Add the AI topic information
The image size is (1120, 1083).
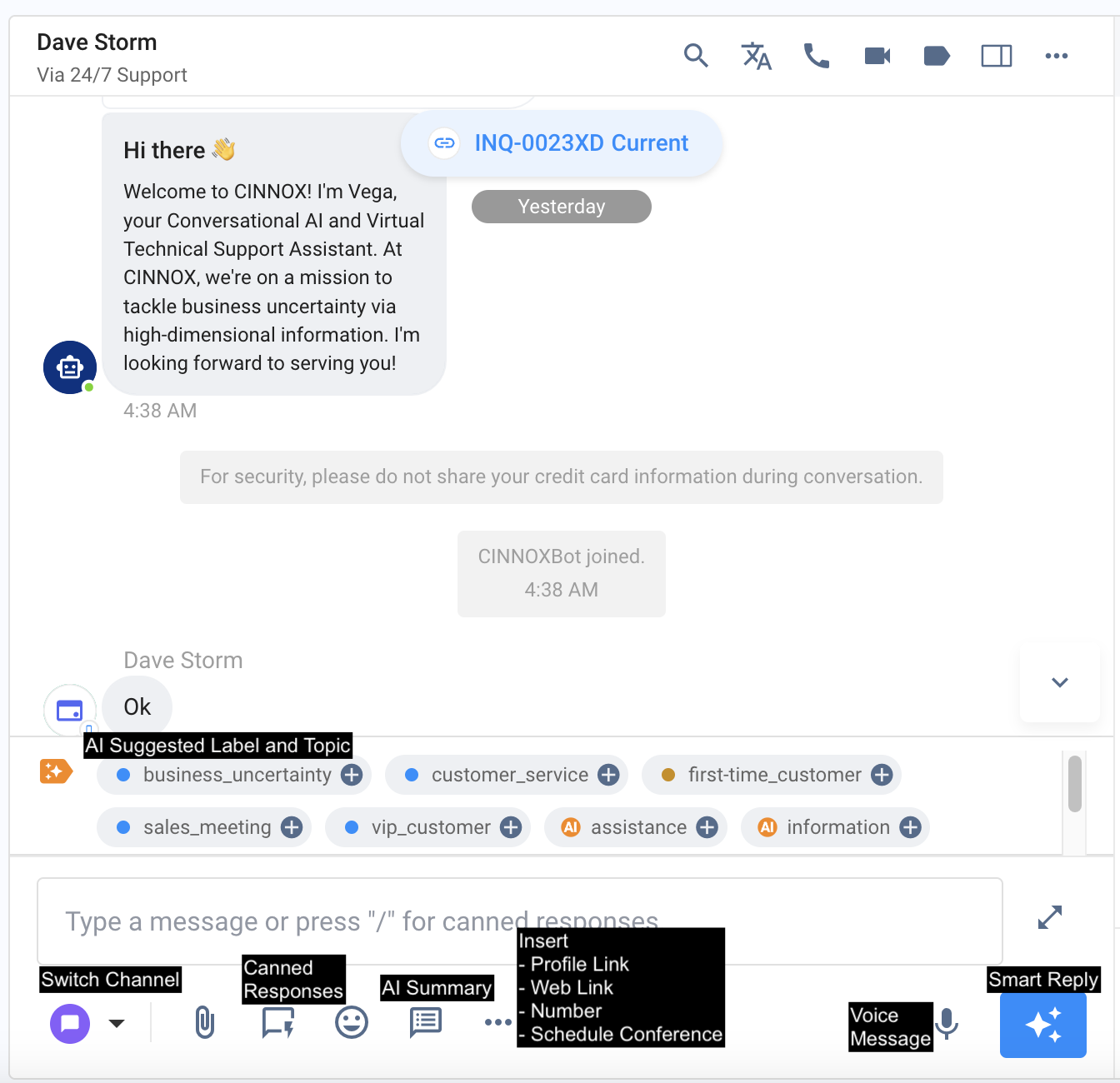(x=910, y=827)
